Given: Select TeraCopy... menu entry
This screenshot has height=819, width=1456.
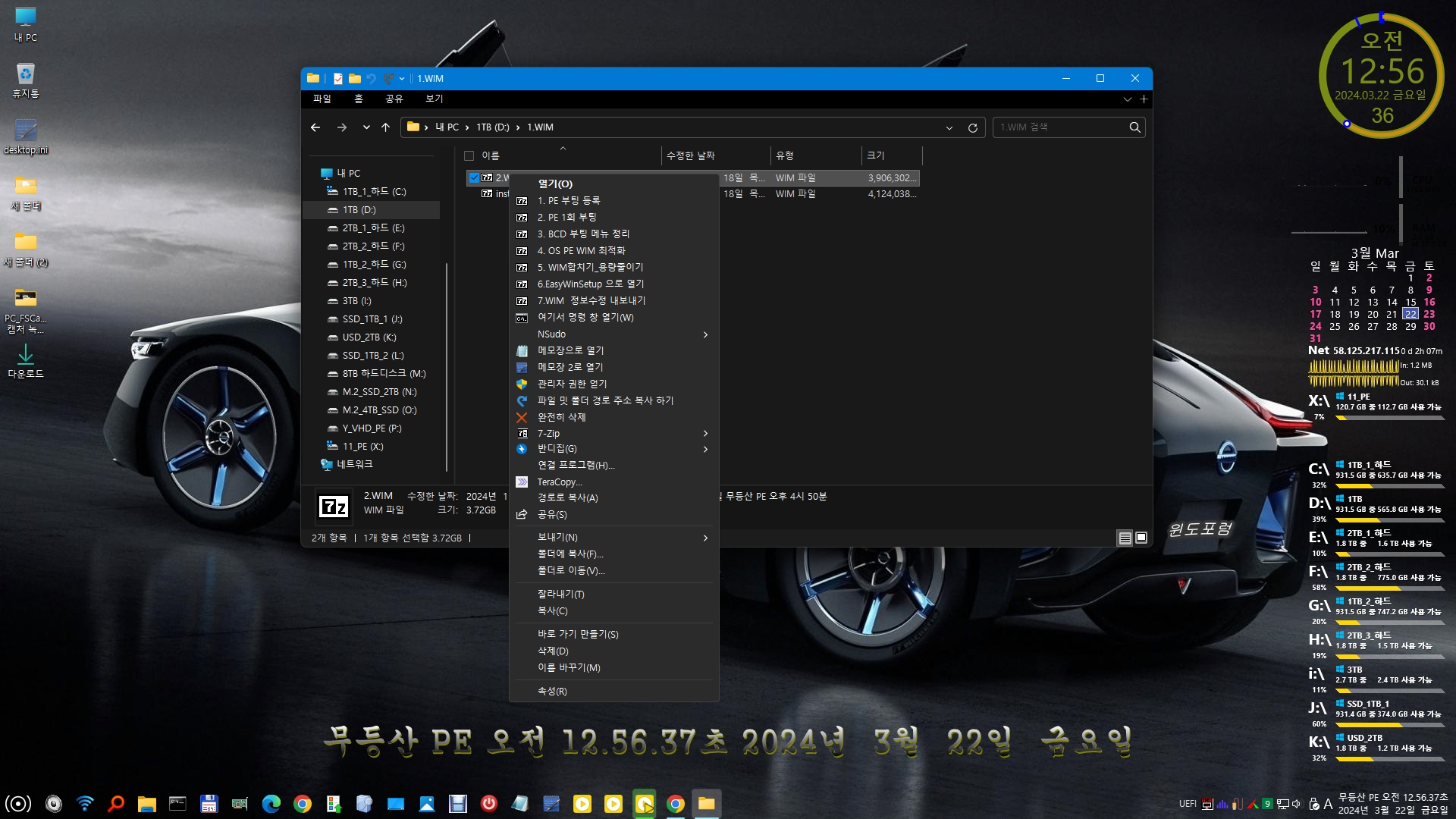Looking at the screenshot, I should coord(614,482).
